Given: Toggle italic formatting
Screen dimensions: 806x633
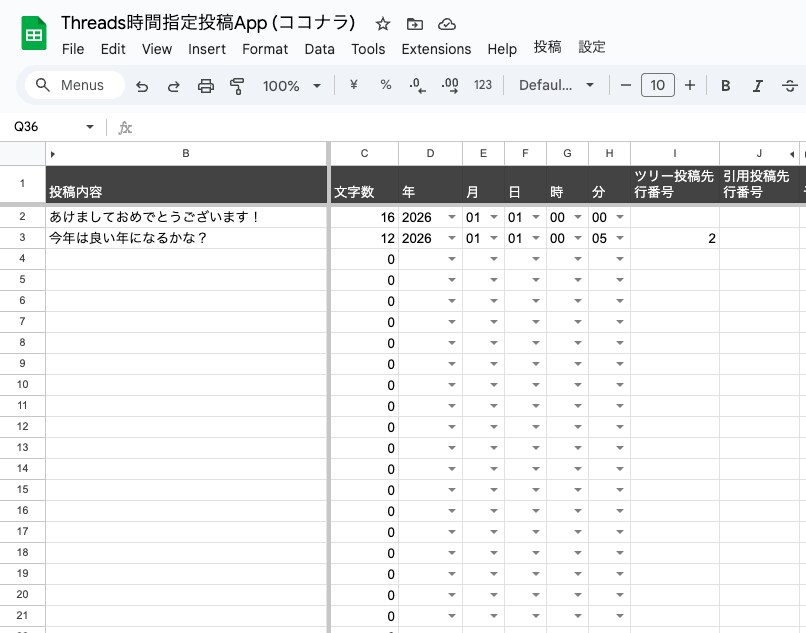Looking at the screenshot, I should pyautogui.click(x=758, y=86).
